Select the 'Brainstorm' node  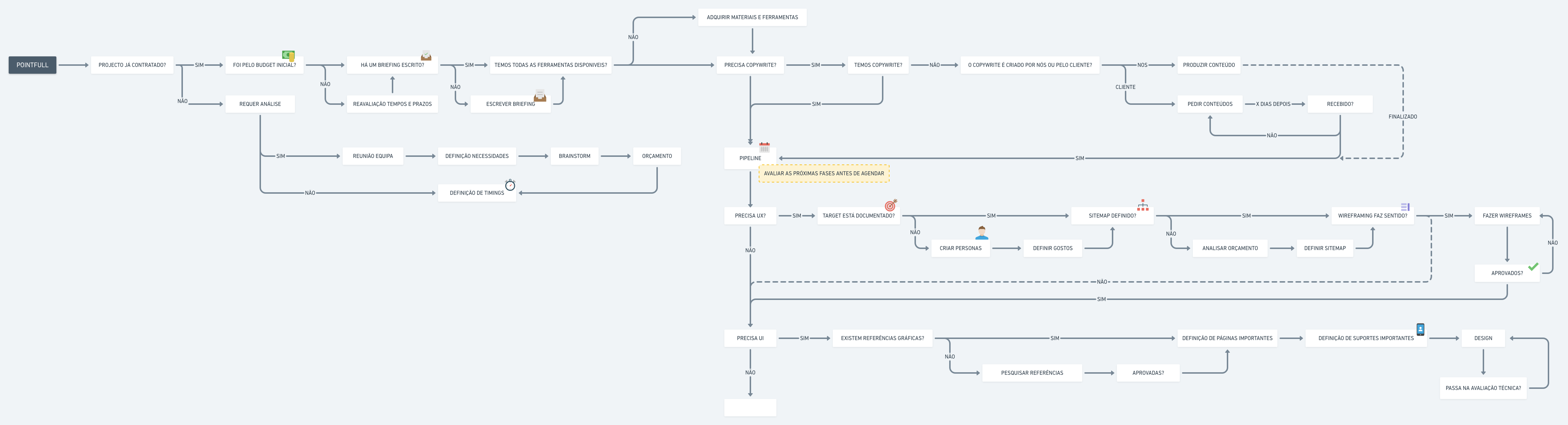coord(575,156)
